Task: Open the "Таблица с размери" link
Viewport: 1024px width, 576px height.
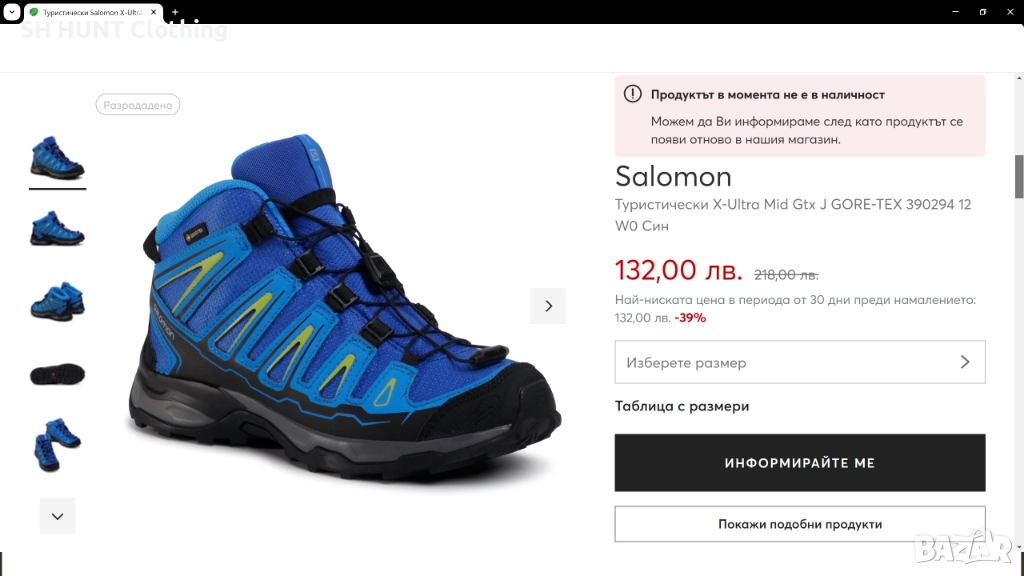Action: click(x=682, y=406)
